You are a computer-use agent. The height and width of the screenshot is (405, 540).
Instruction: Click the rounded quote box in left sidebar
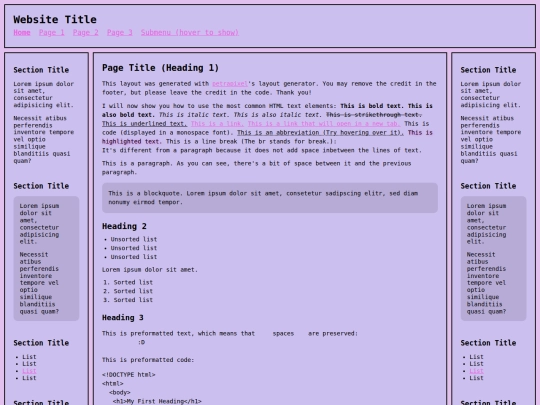pyautogui.click(x=46, y=259)
